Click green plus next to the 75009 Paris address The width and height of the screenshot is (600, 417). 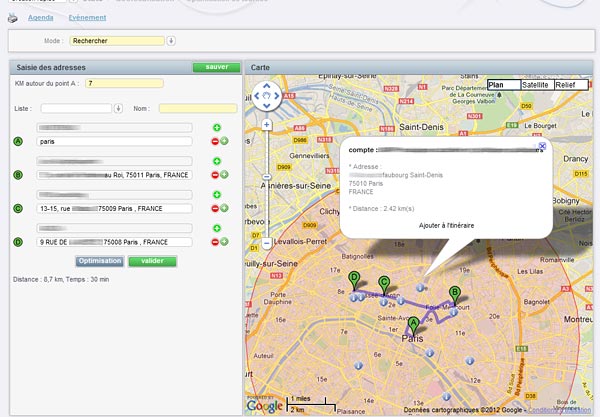[224, 208]
